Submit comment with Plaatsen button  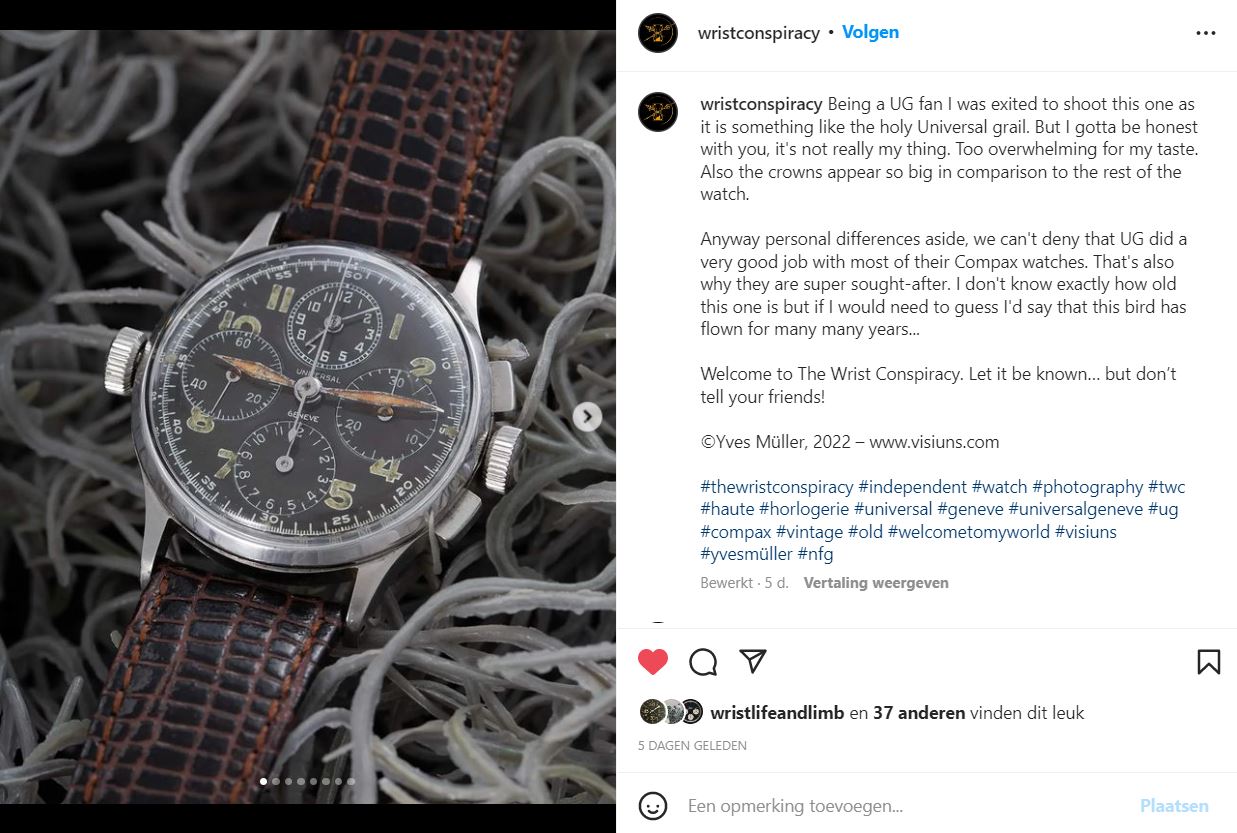[x=1174, y=806]
